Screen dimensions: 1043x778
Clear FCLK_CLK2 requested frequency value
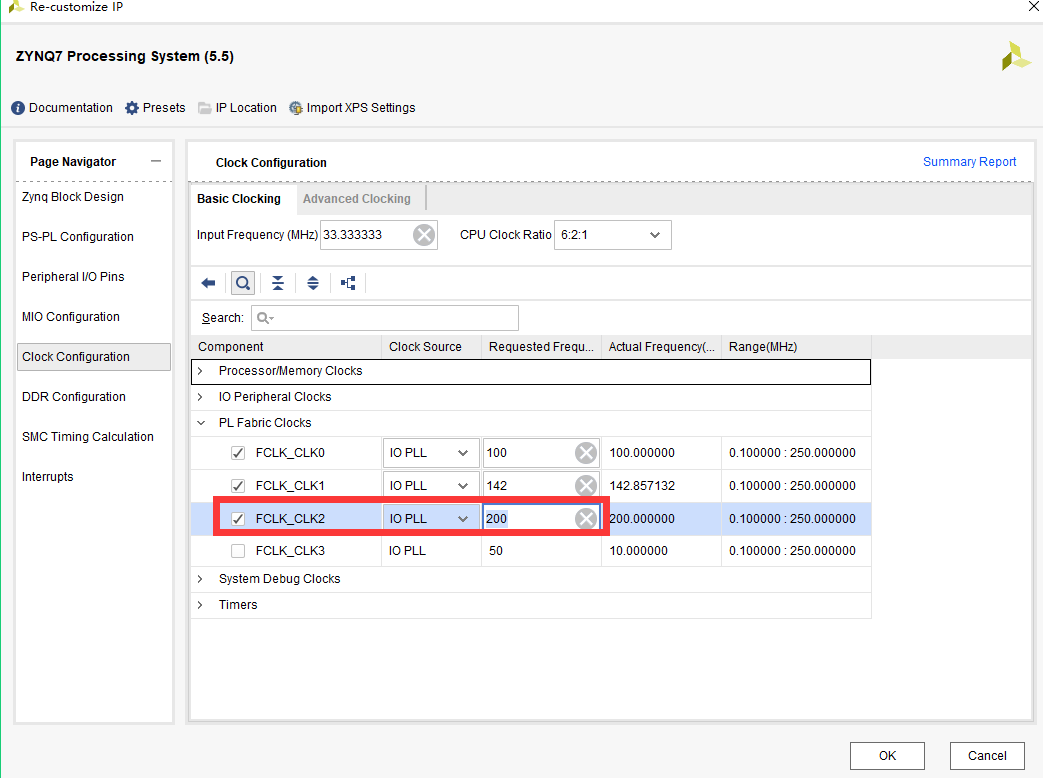coord(585,519)
